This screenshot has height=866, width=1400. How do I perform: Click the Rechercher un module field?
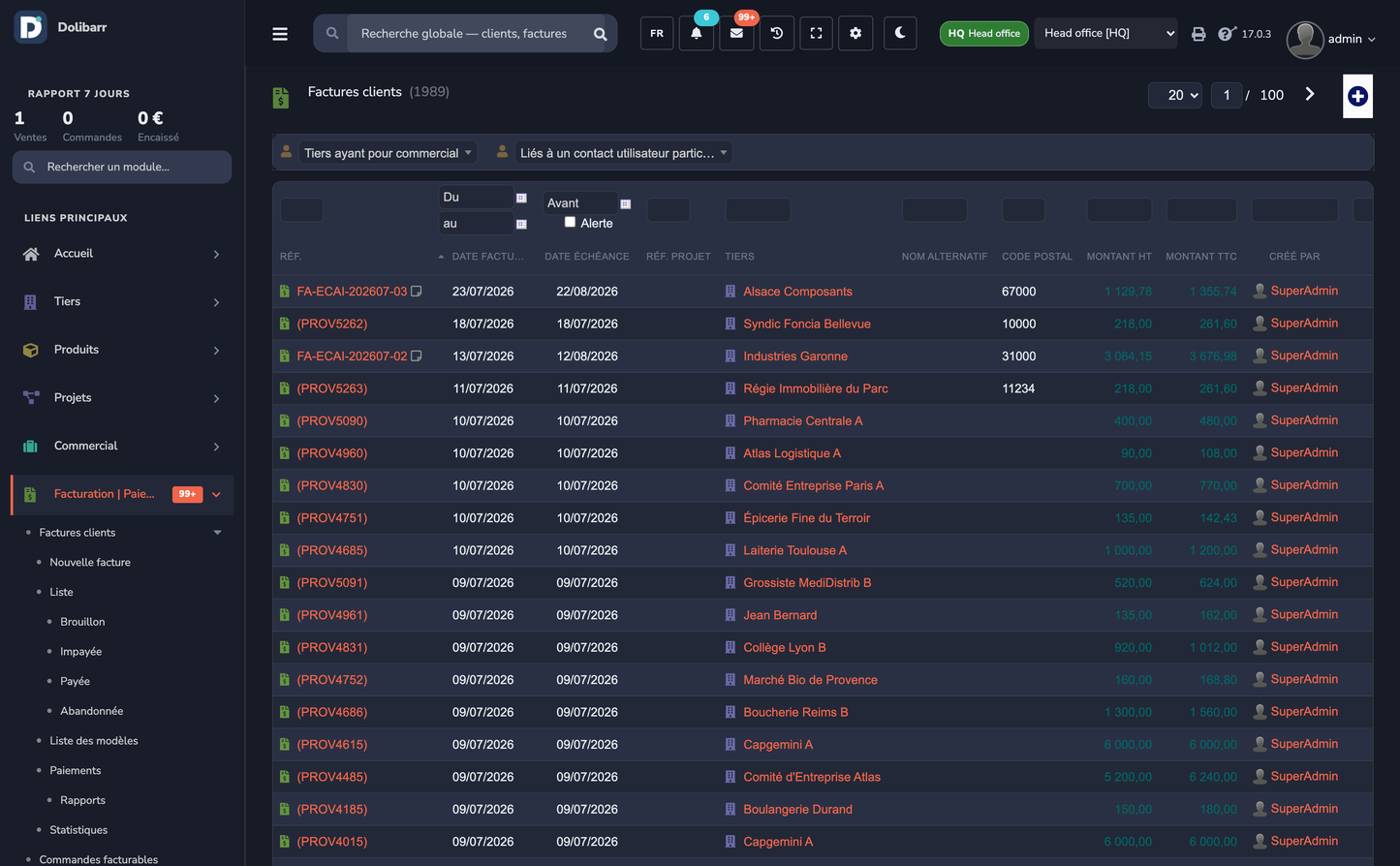(122, 167)
